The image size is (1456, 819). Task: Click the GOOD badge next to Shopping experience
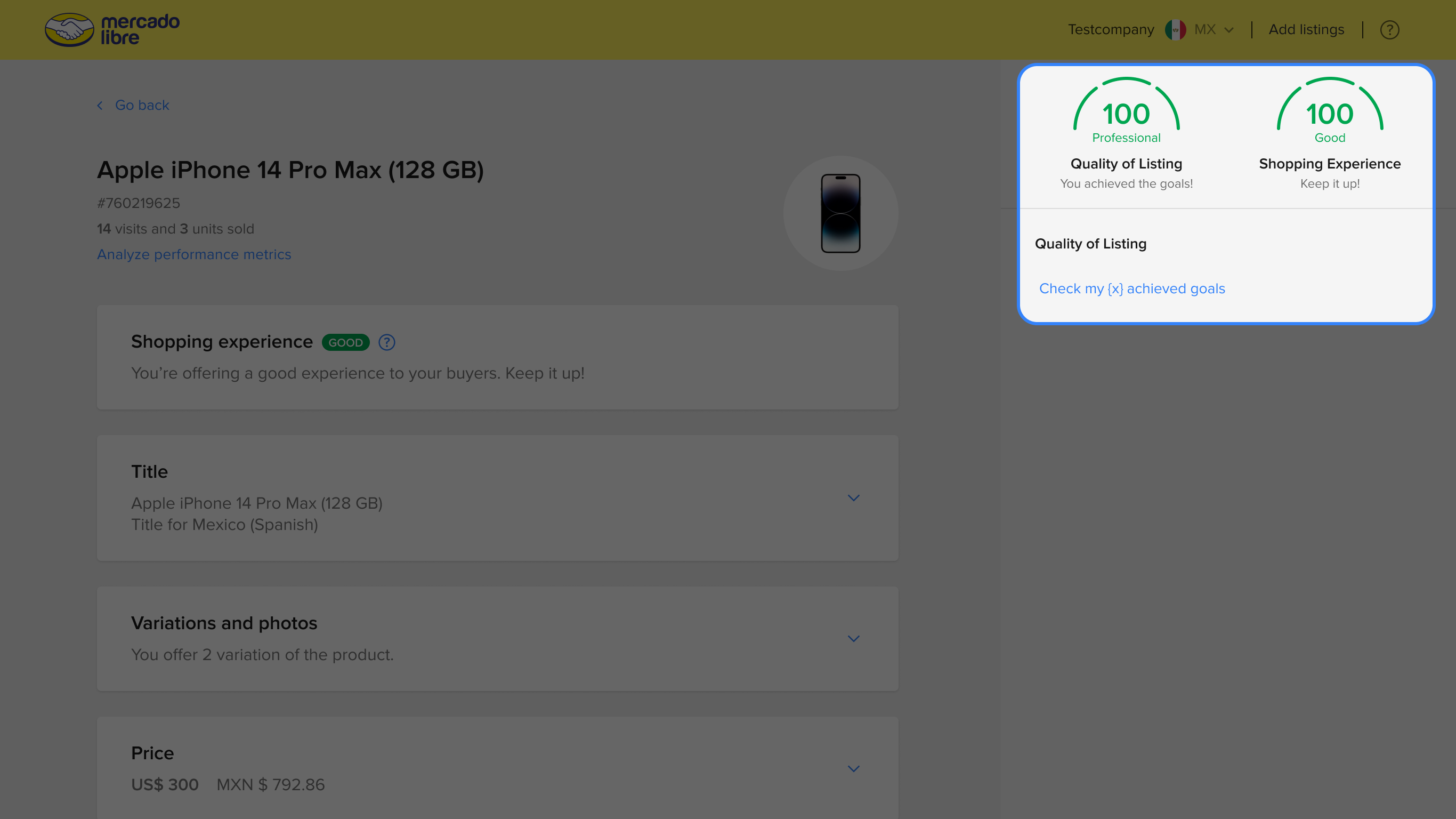pyautogui.click(x=345, y=342)
